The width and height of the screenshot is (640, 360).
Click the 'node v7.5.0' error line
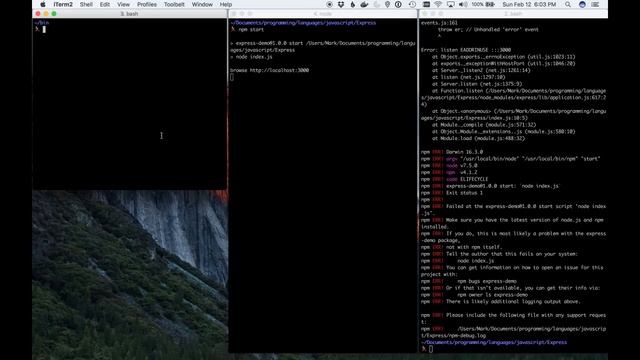tap(449, 165)
